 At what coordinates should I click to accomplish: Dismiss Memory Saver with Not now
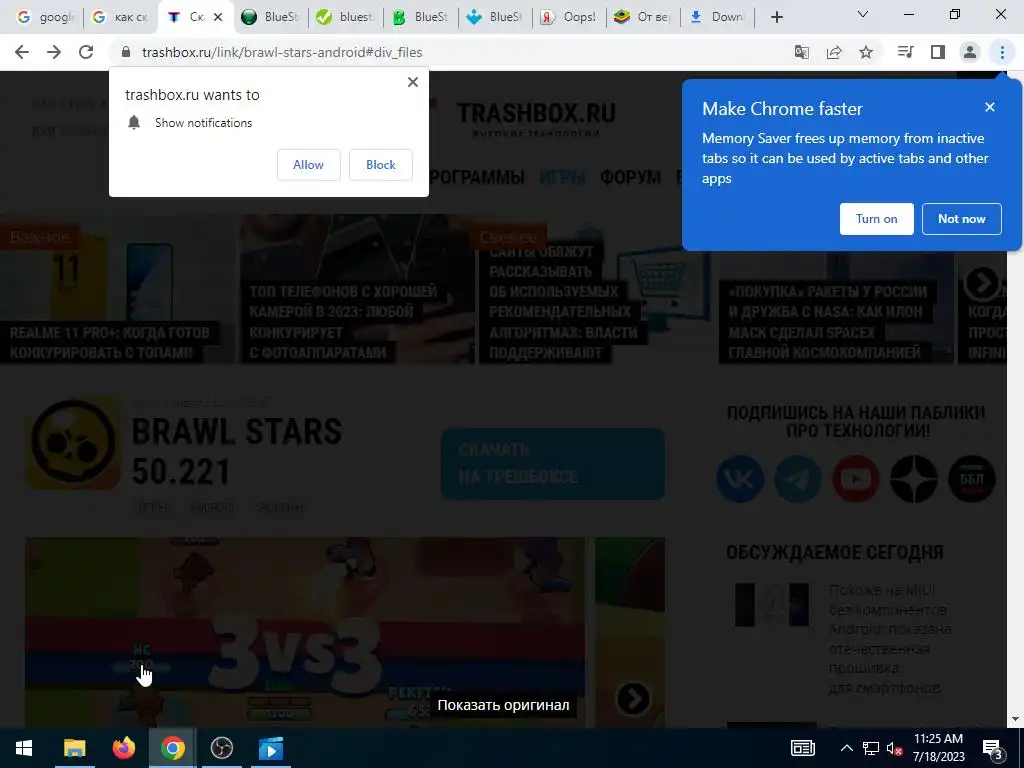tap(961, 219)
